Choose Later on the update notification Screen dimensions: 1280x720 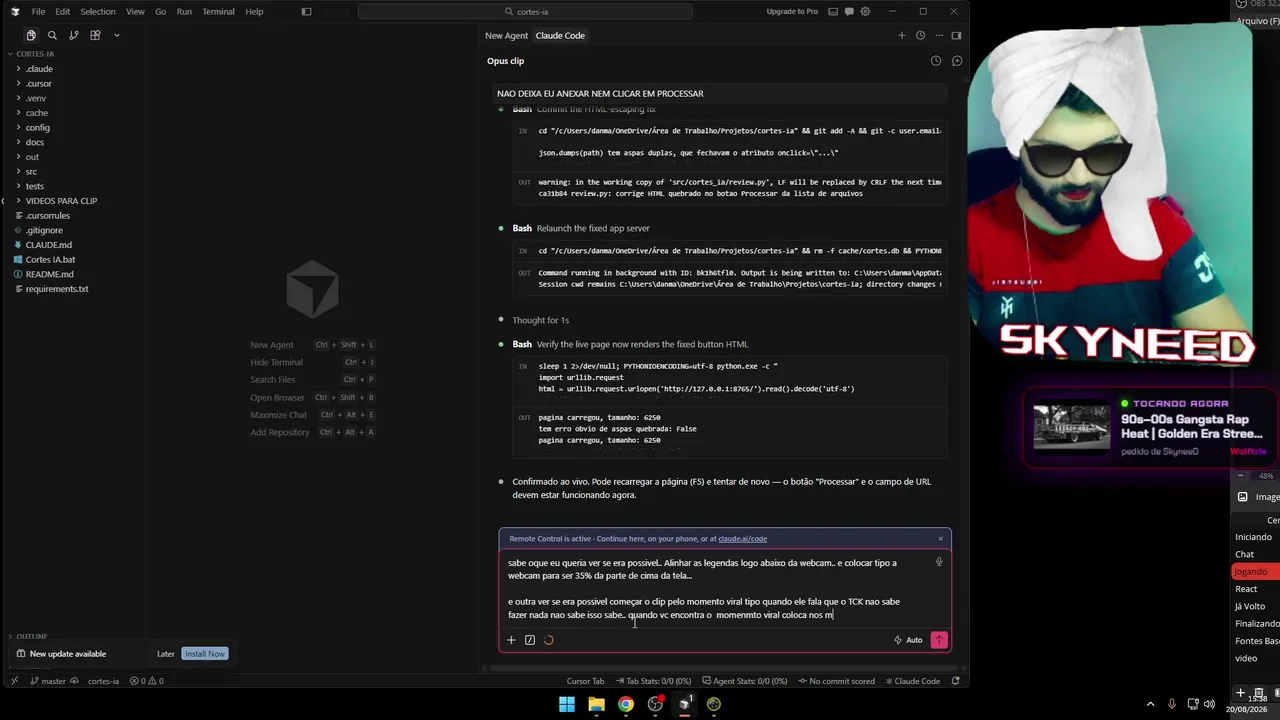pos(166,654)
